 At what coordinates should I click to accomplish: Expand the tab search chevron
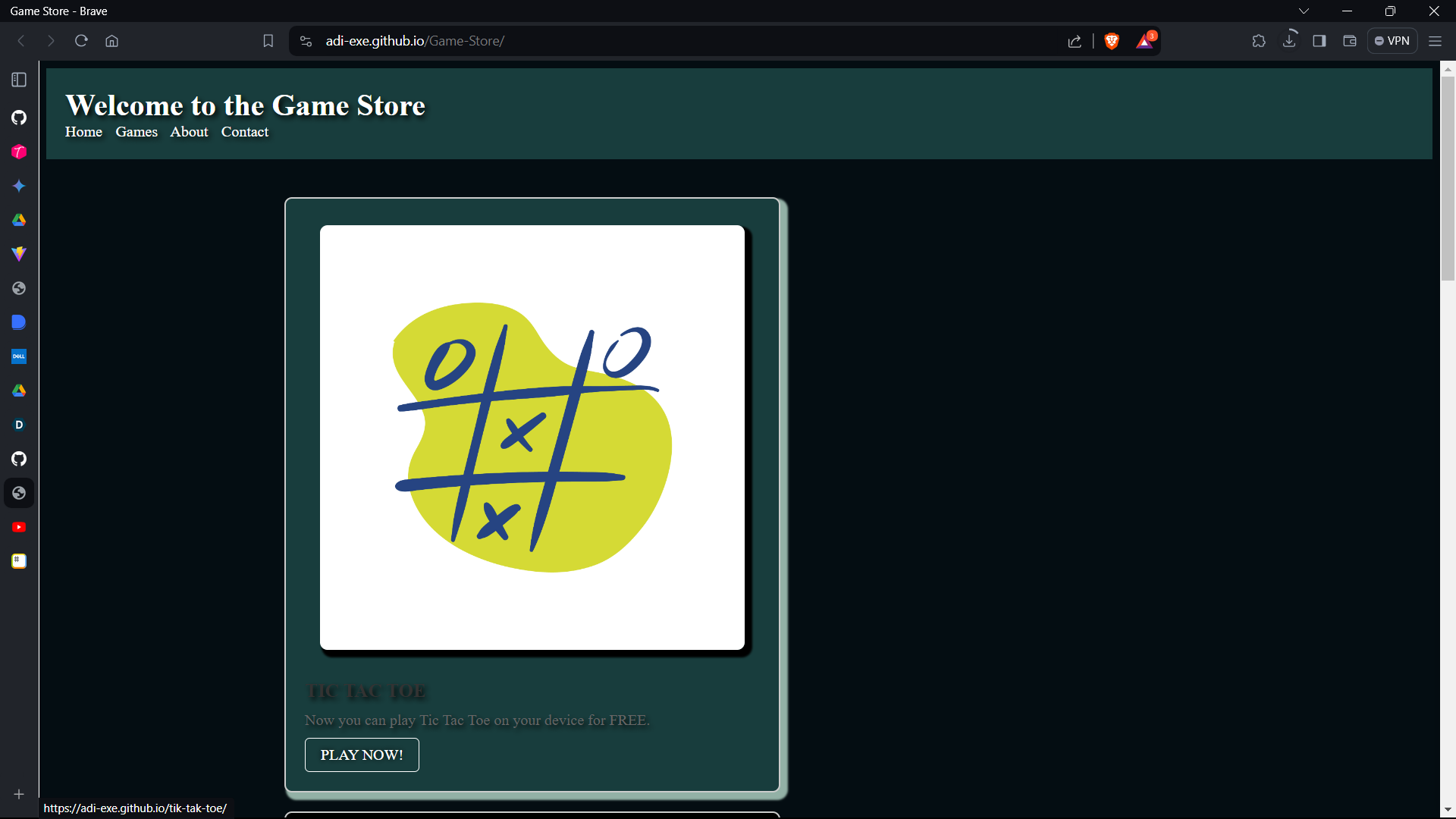point(1304,11)
